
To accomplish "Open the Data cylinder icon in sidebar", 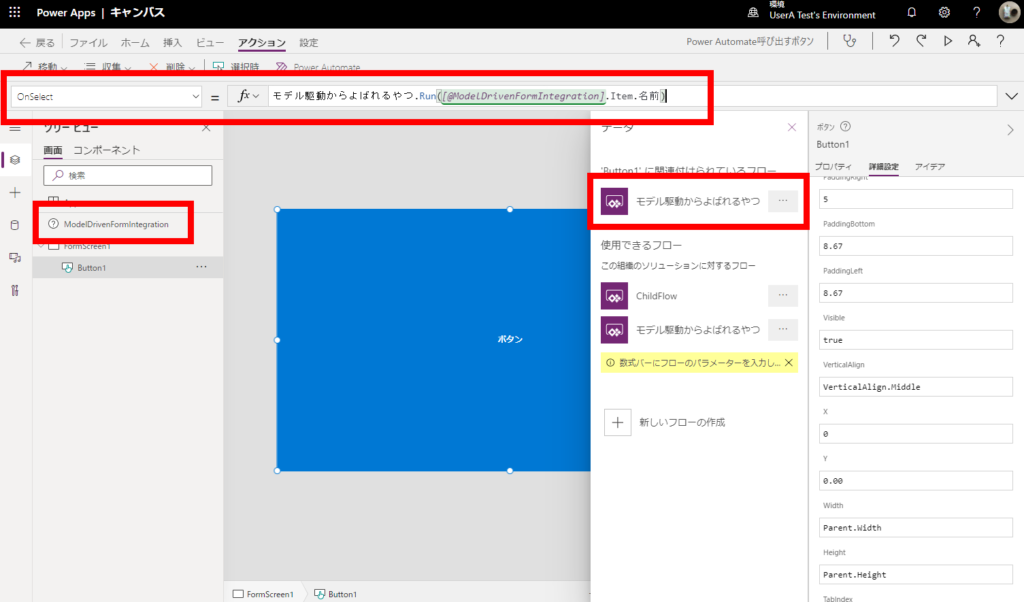I will (15, 225).
